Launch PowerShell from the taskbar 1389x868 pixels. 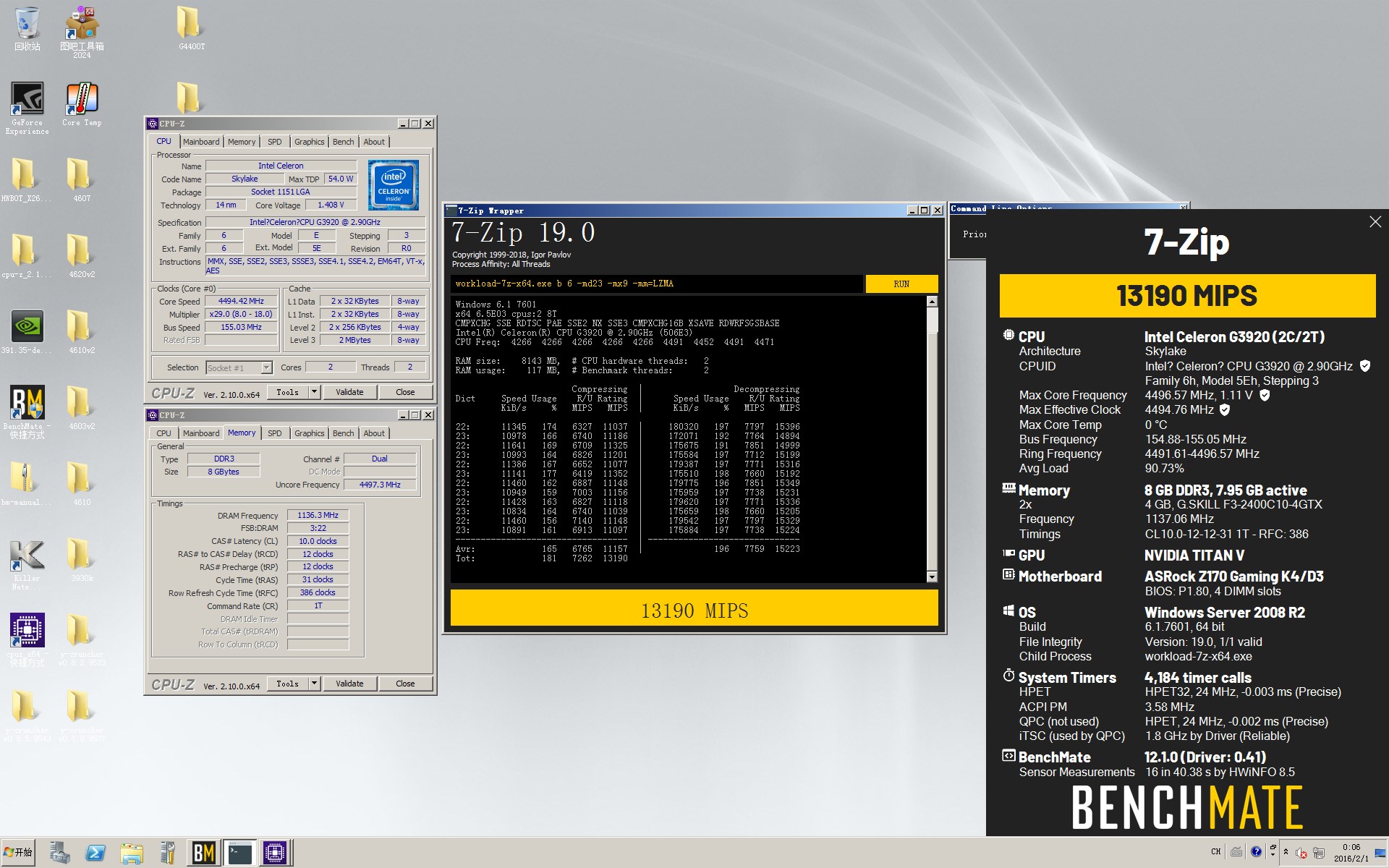click(x=95, y=854)
